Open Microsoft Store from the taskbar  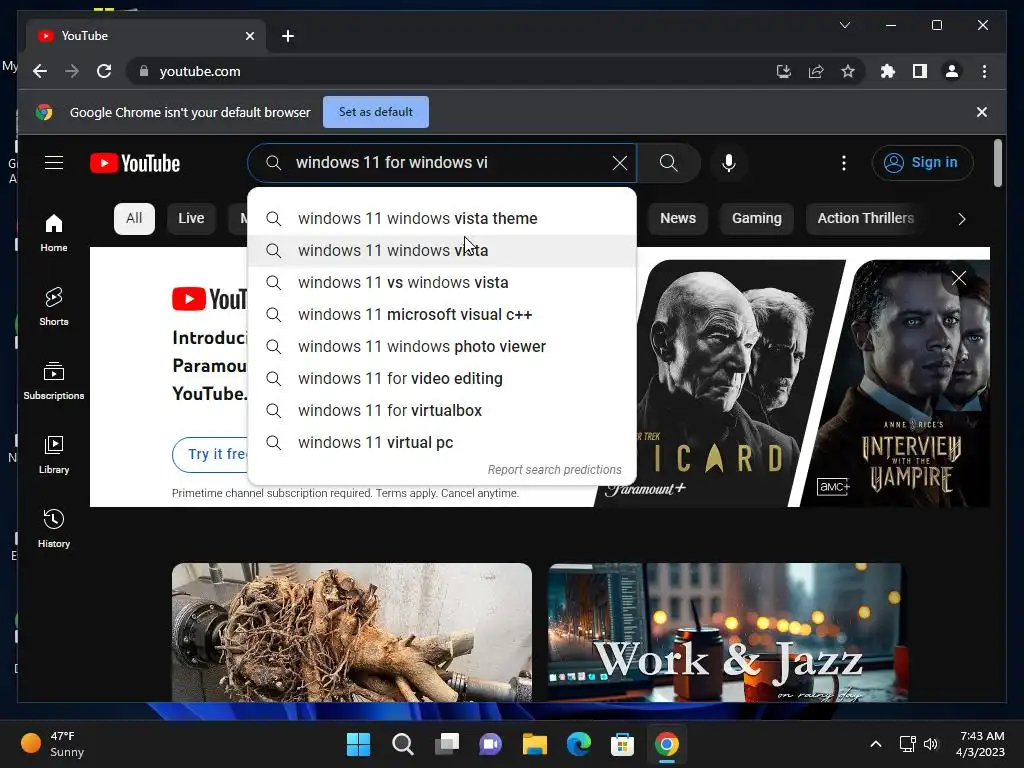coord(622,744)
